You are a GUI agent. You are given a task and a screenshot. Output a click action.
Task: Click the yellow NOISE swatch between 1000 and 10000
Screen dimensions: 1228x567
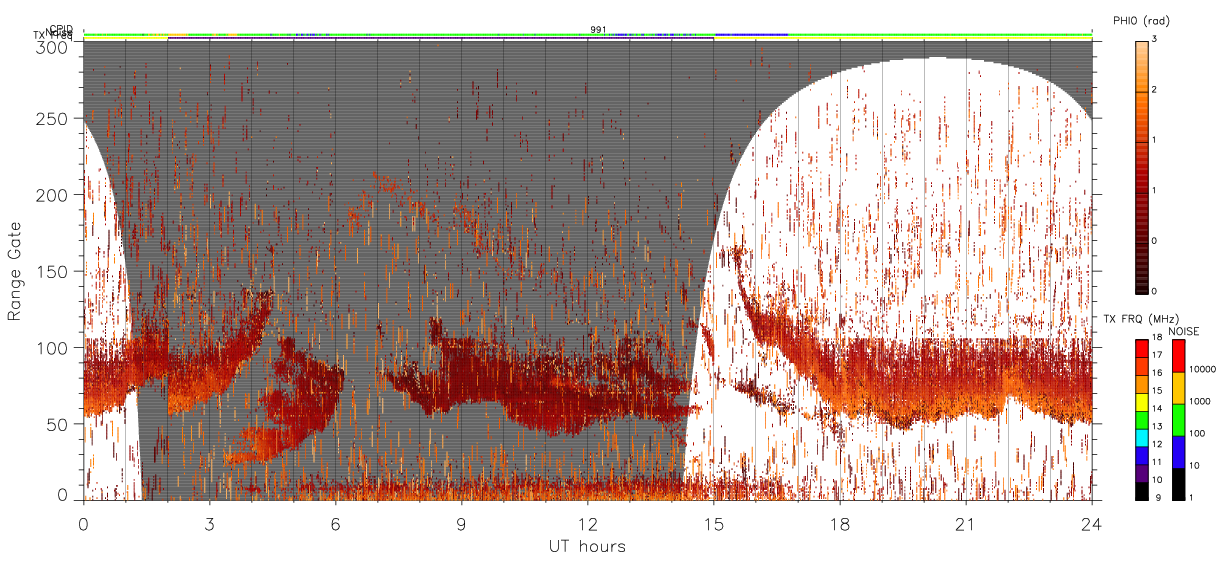(1179, 387)
